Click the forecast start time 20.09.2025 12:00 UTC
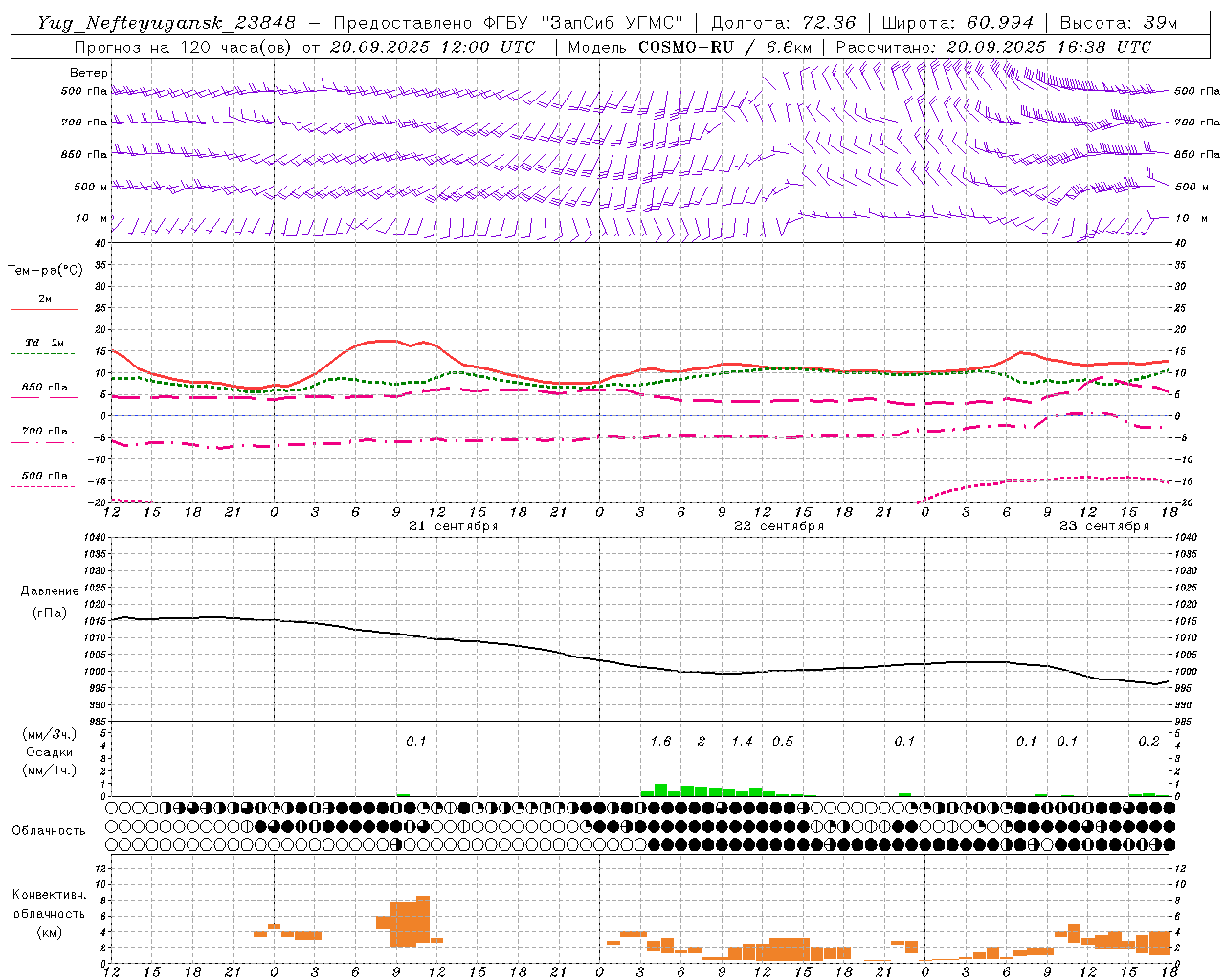1225x980 pixels. [433, 47]
